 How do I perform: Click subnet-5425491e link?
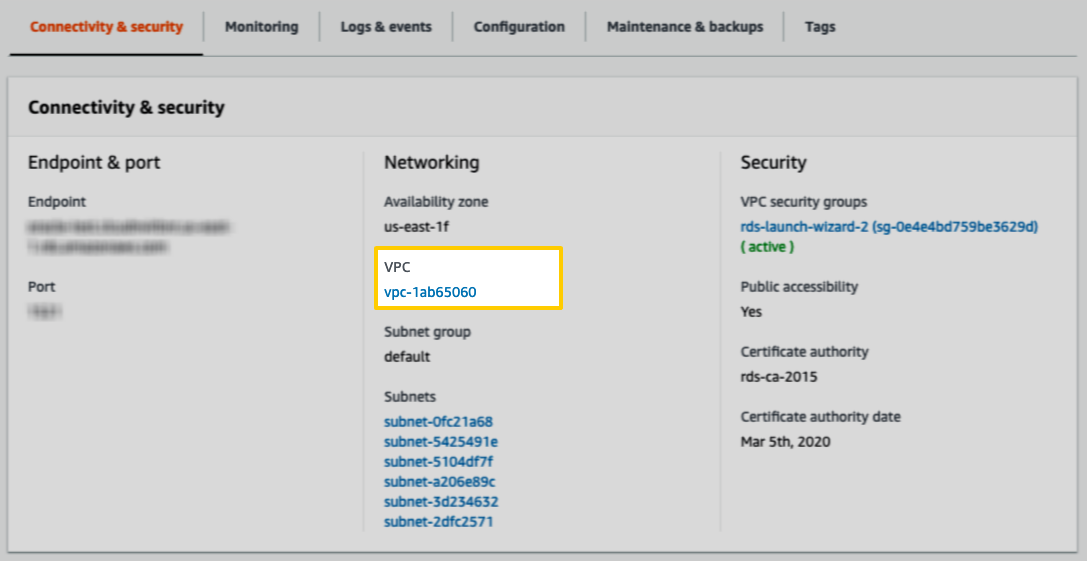[x=441, y=442]
